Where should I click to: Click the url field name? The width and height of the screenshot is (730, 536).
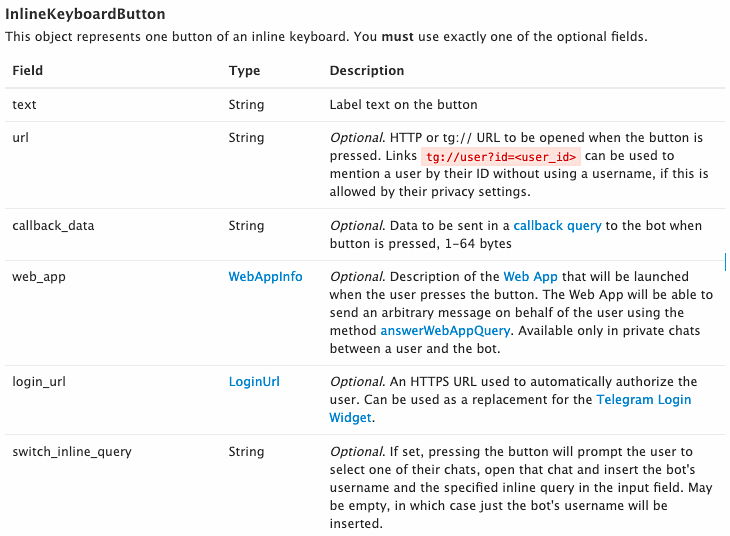tap(20, 138)
